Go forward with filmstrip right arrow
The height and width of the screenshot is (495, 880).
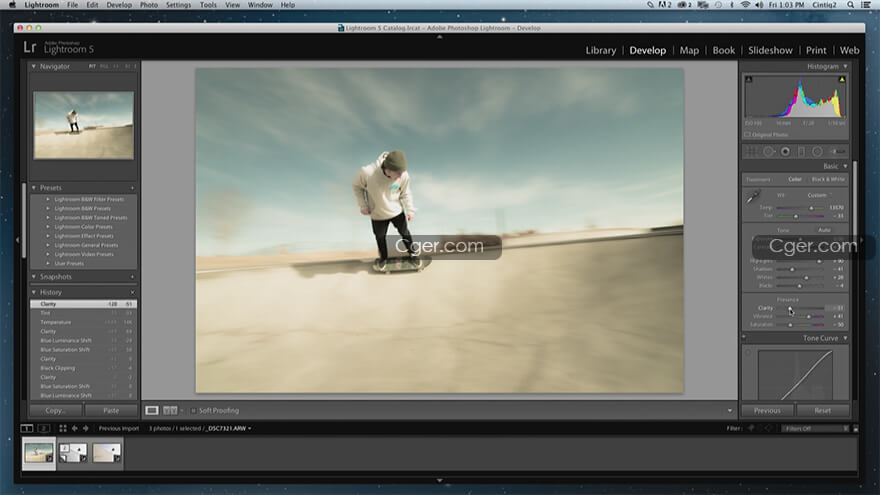(x=86, y=428)
